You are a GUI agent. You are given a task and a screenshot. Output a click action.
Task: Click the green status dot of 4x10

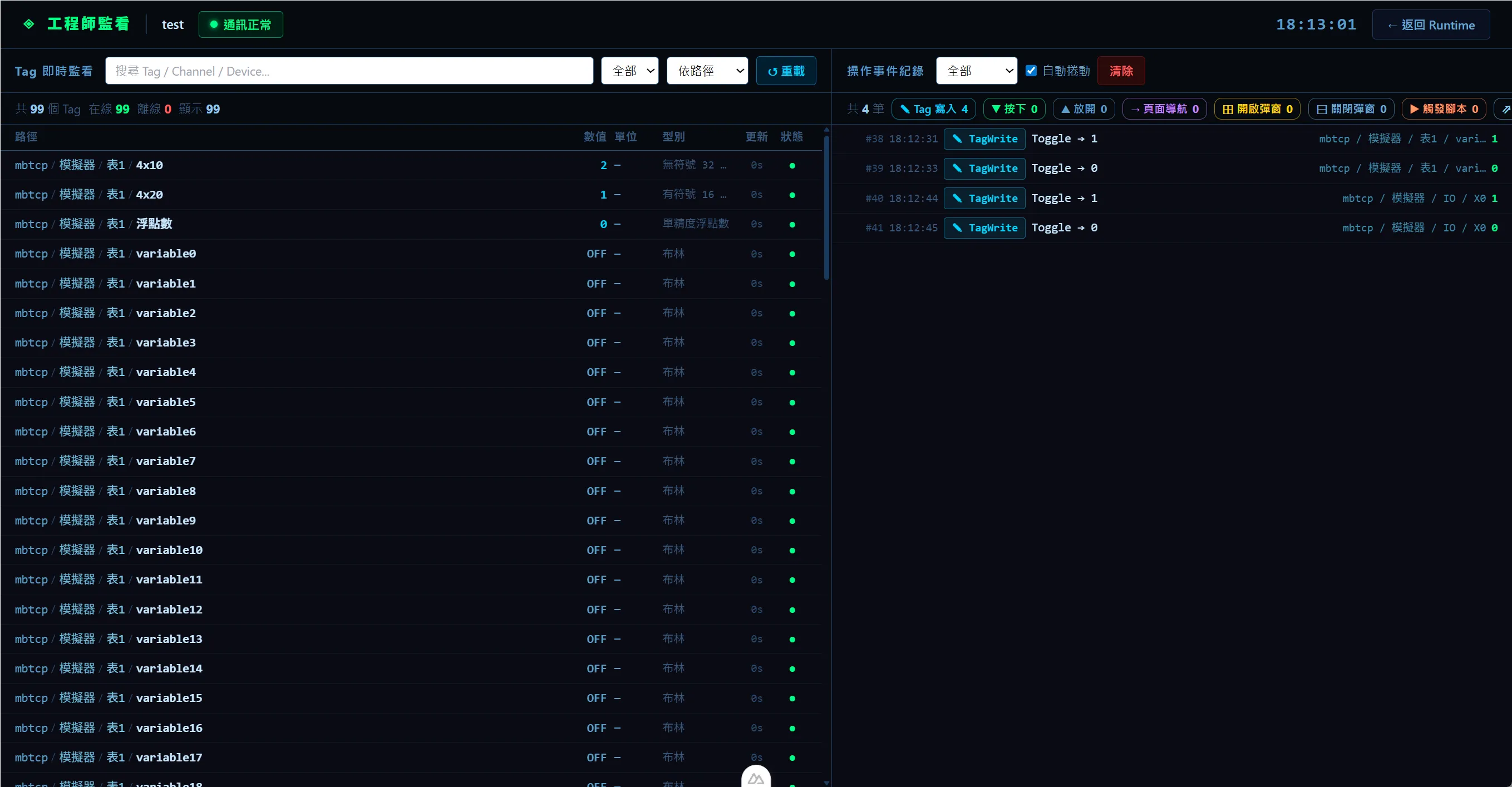[792, 166]
